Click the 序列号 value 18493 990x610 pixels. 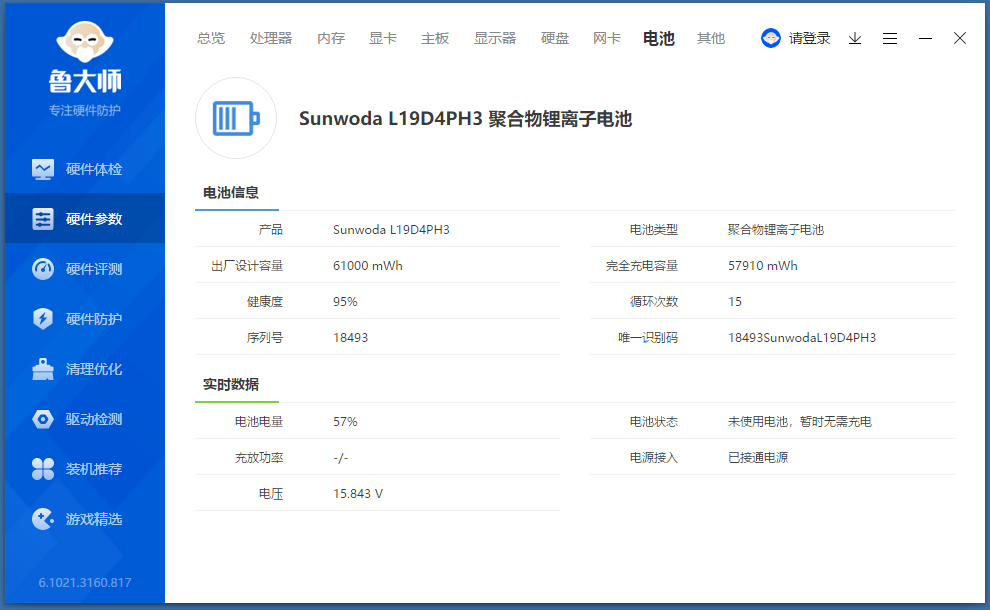(350, 337)
